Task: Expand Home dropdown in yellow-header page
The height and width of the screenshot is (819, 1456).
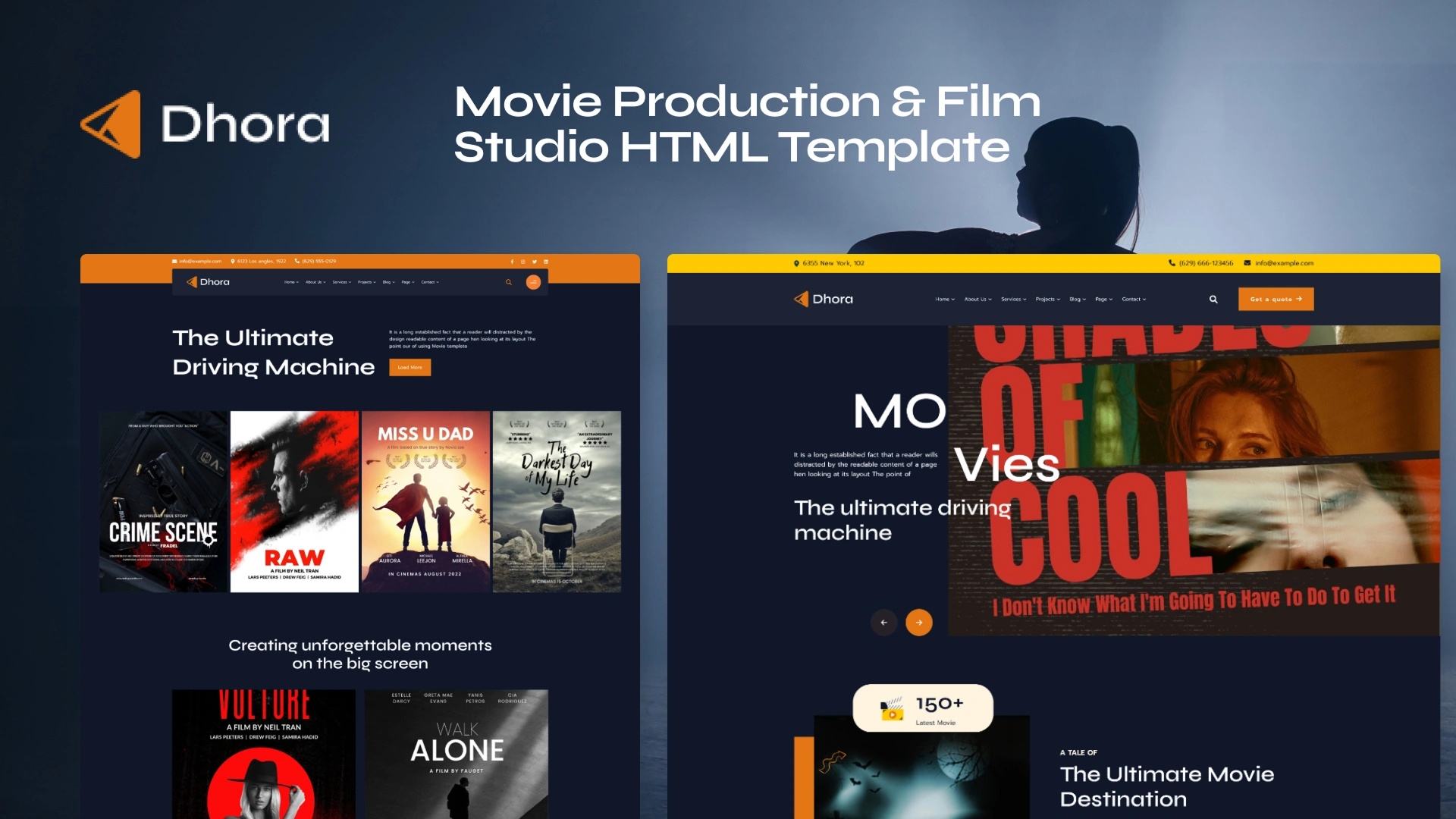Action: (x=945, y=300)
